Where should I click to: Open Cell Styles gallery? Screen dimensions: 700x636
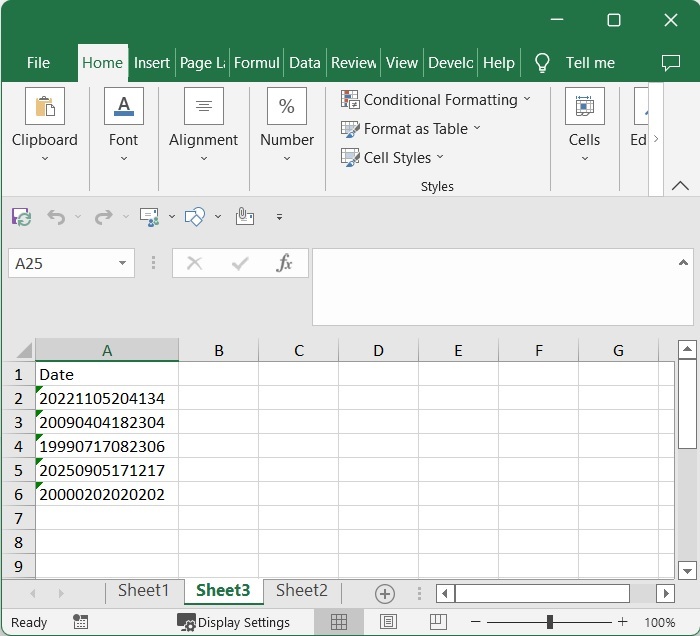[393, 157]
